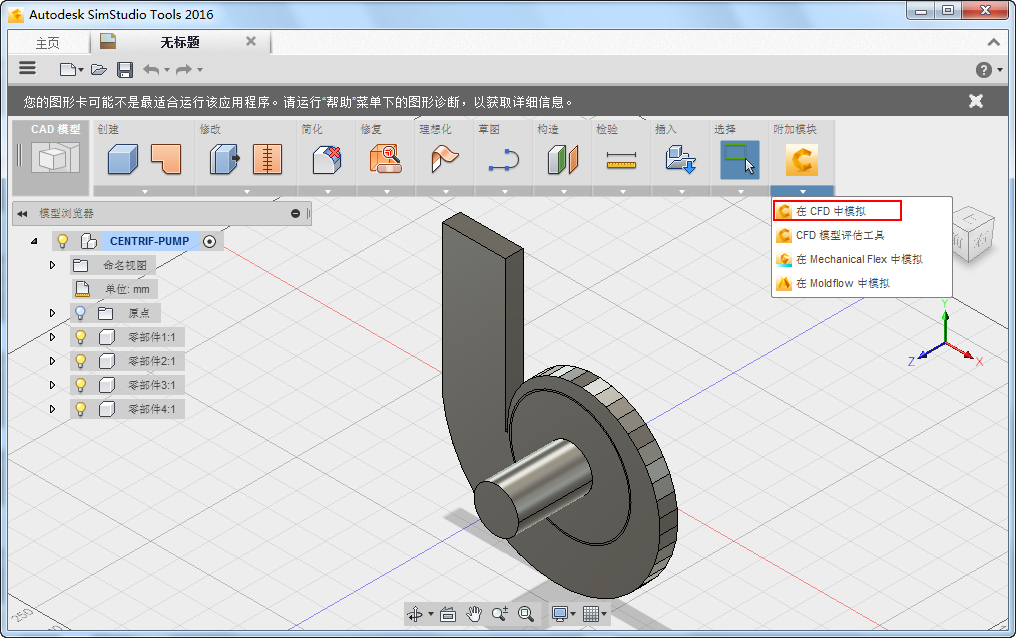Choose the orange offset modify tool
The height and width of the screenshot is (638, 1016).
coord(267,159)
